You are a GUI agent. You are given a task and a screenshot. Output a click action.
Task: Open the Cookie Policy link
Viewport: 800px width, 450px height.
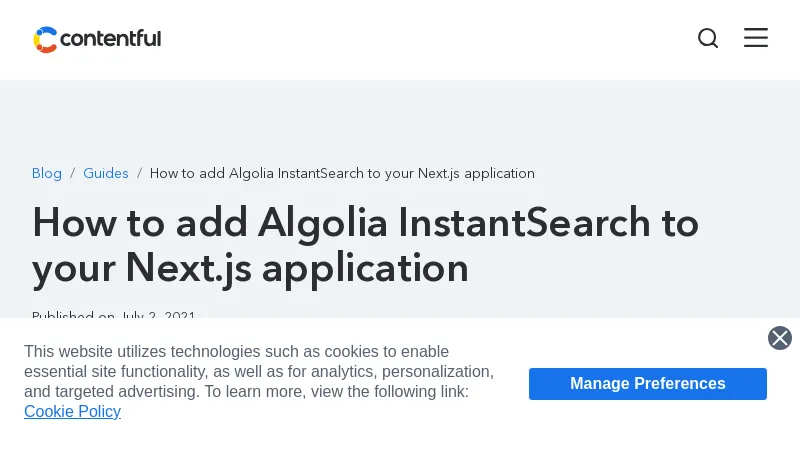pos(72,412)
